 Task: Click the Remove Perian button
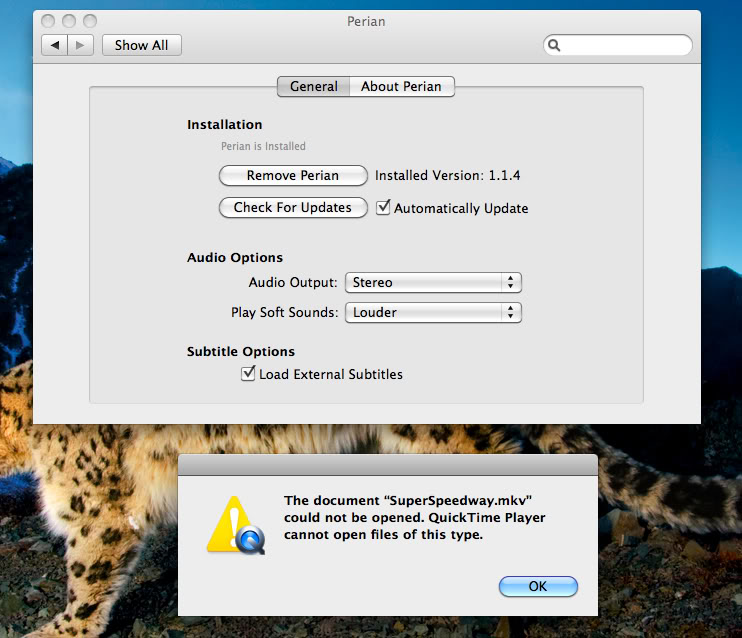[293, 176]
